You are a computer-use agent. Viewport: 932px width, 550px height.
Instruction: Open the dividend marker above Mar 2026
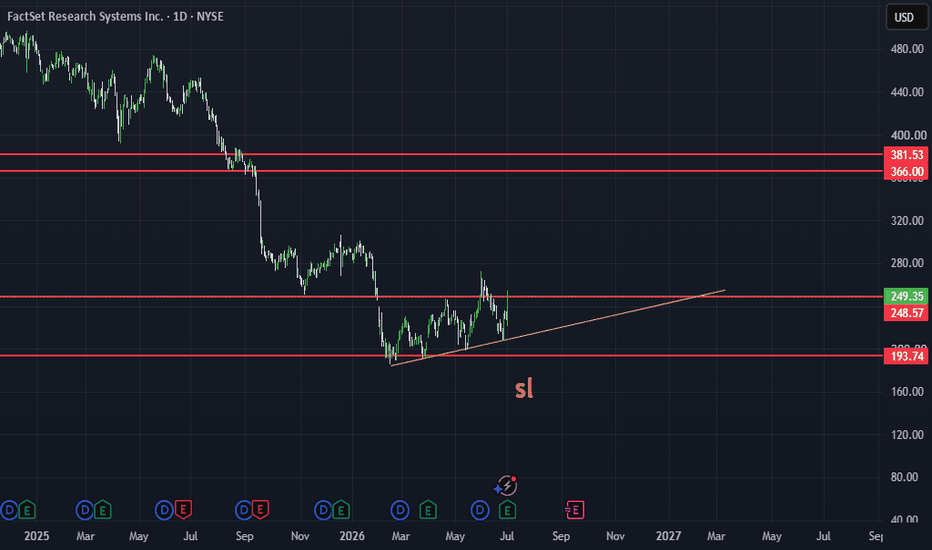(x=400, y=510)
